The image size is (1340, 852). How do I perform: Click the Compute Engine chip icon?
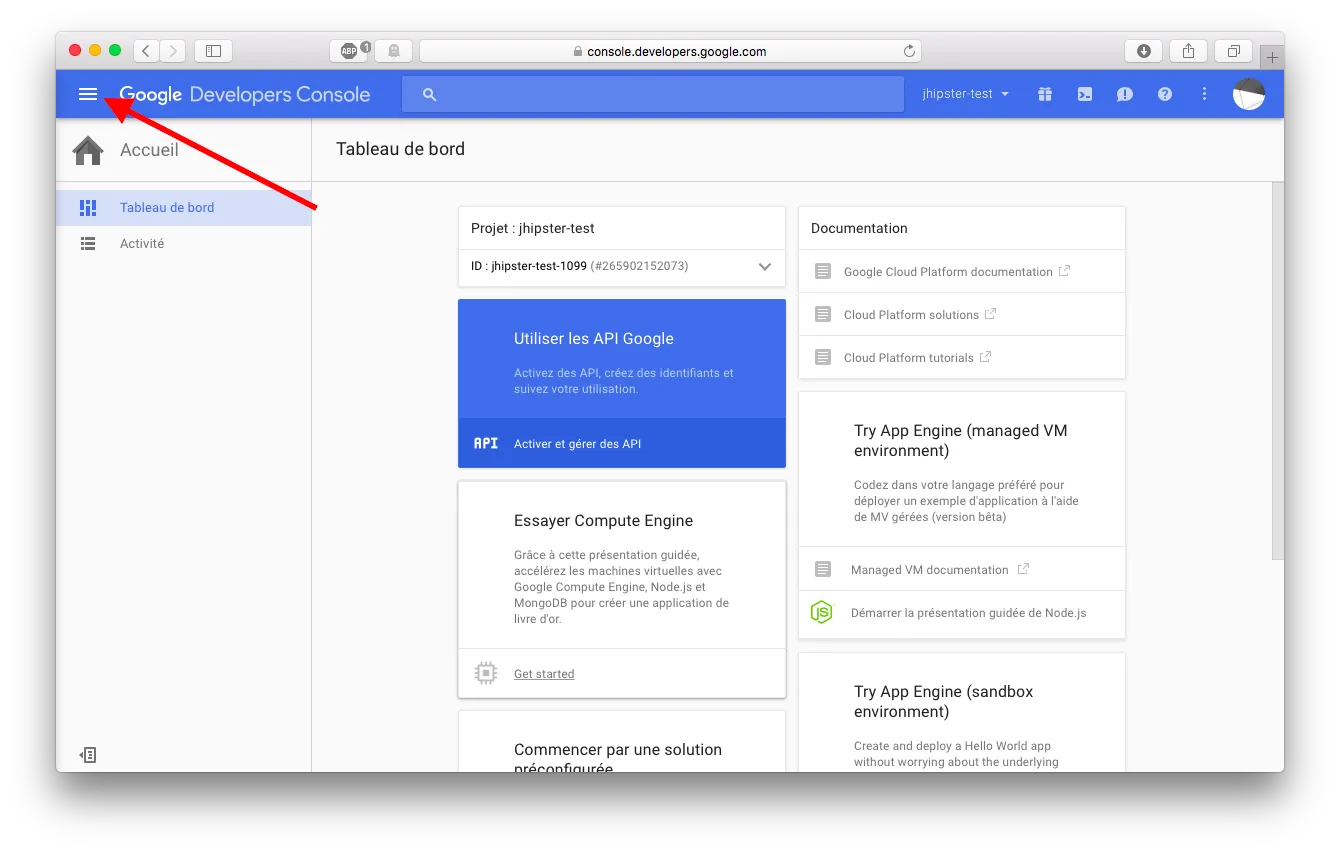[486, 673]
